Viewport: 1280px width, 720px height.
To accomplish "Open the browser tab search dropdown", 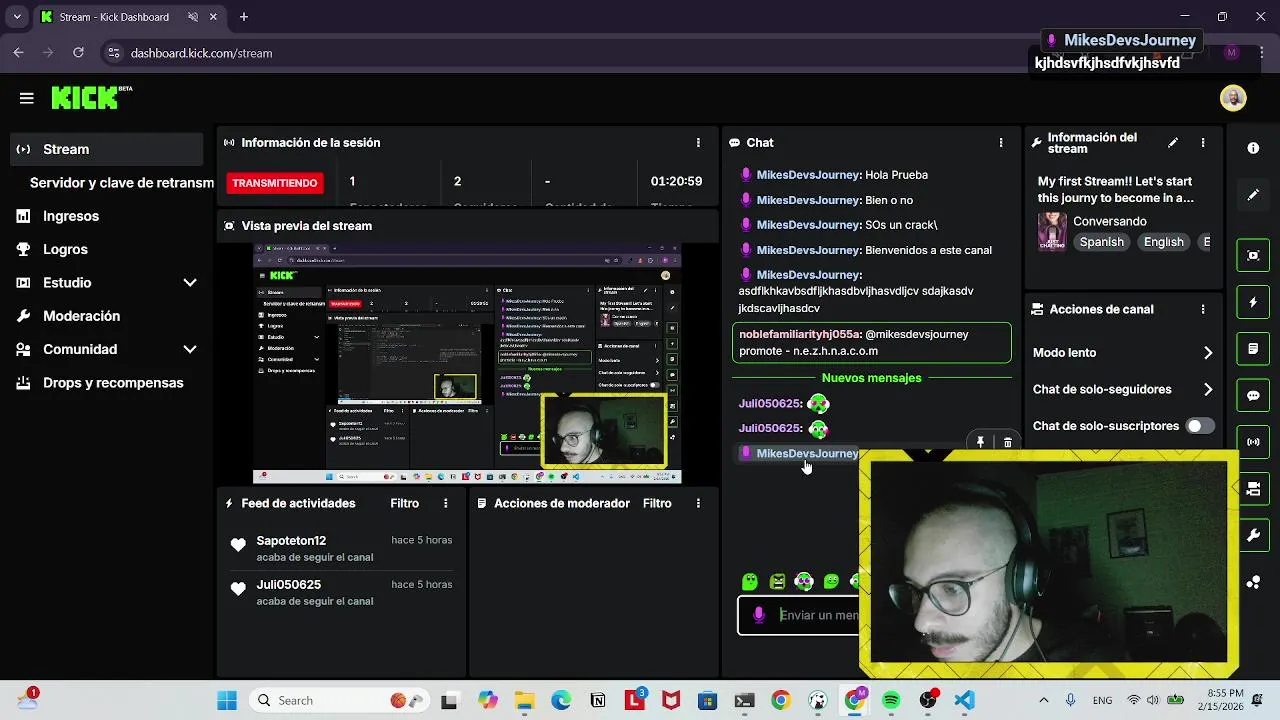I will [x=17, y=17].
